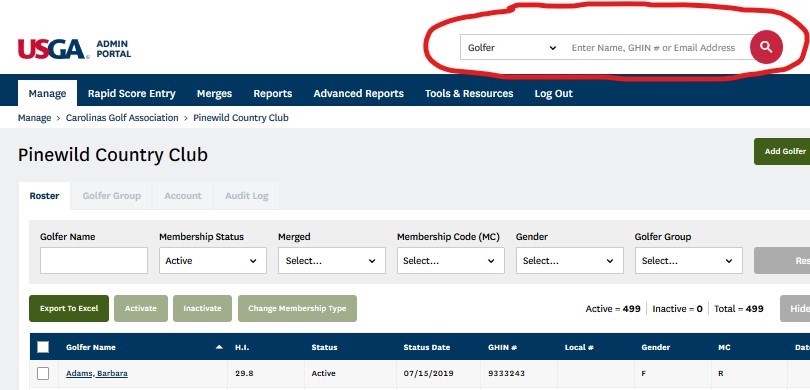Click the red magnifier search button
This screenshot has width=810, height=390.
pyautogui.click(x=766, y=47)
